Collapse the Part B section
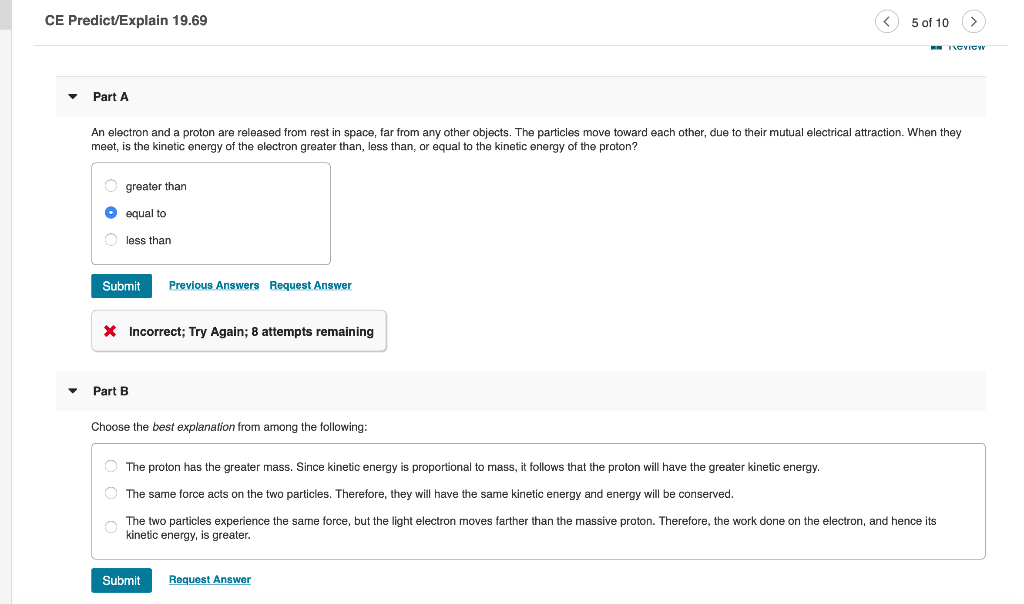The width and height of the screenshot is (1024, 604). 73,391
